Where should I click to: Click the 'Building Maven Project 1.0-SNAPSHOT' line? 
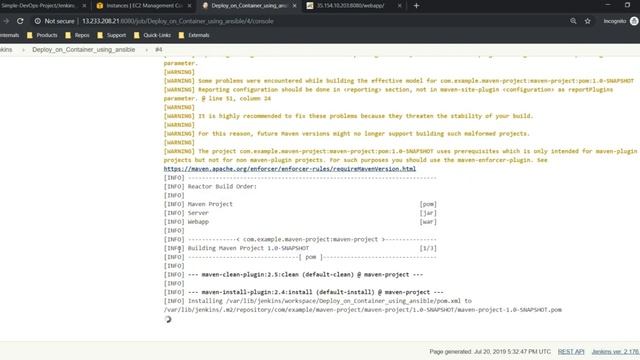(x=236, y=248)
